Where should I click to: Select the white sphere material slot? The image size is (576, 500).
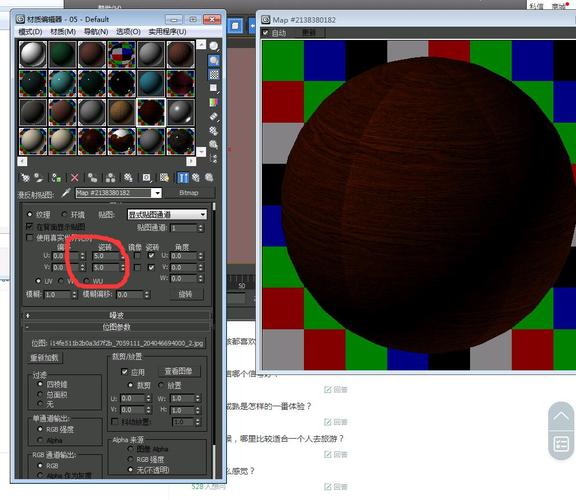pos(33,54)
